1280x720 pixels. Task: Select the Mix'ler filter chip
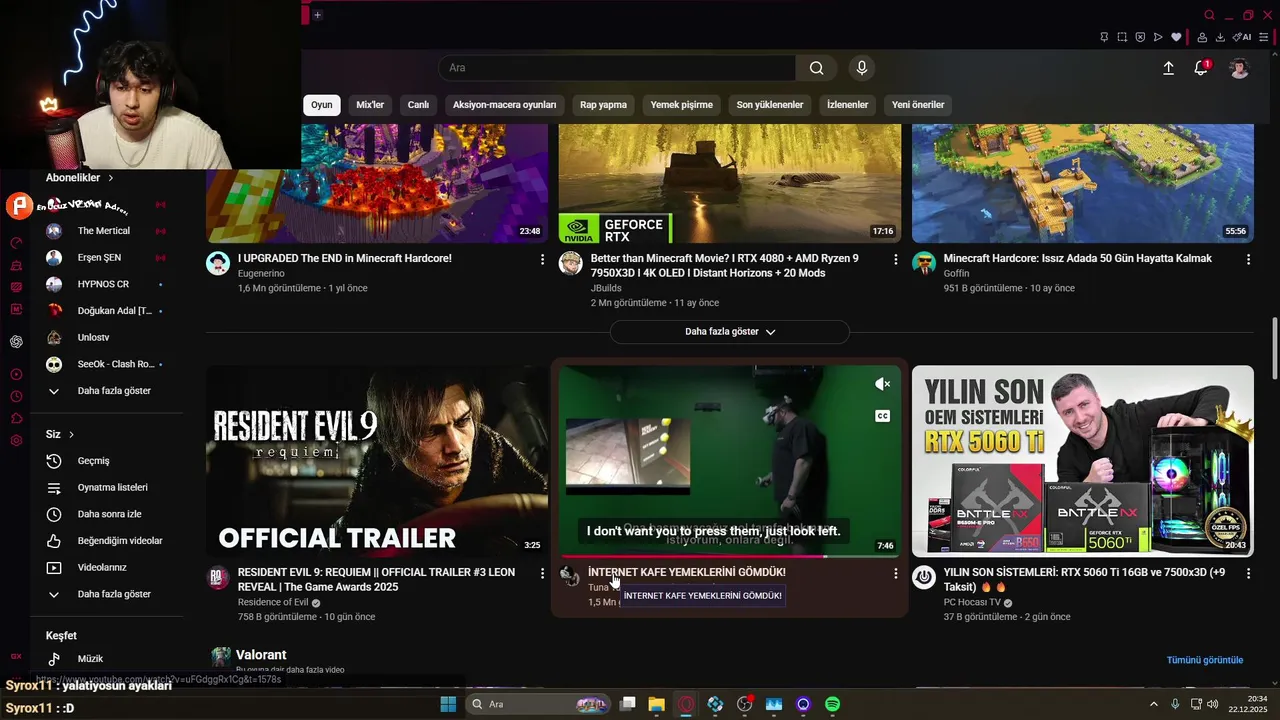click(x=370, y=105)
